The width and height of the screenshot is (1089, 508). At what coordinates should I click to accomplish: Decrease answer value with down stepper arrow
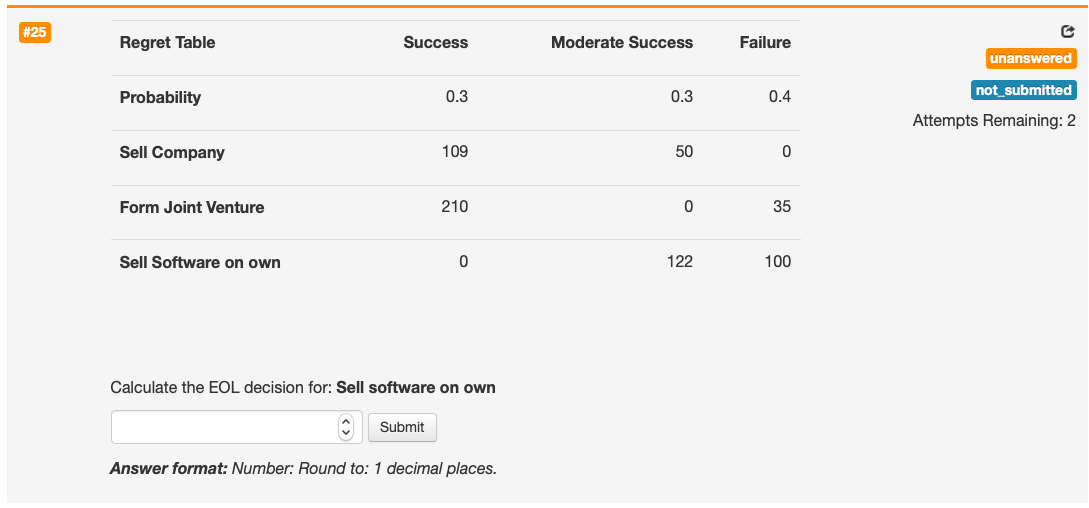tap(346, 433)
